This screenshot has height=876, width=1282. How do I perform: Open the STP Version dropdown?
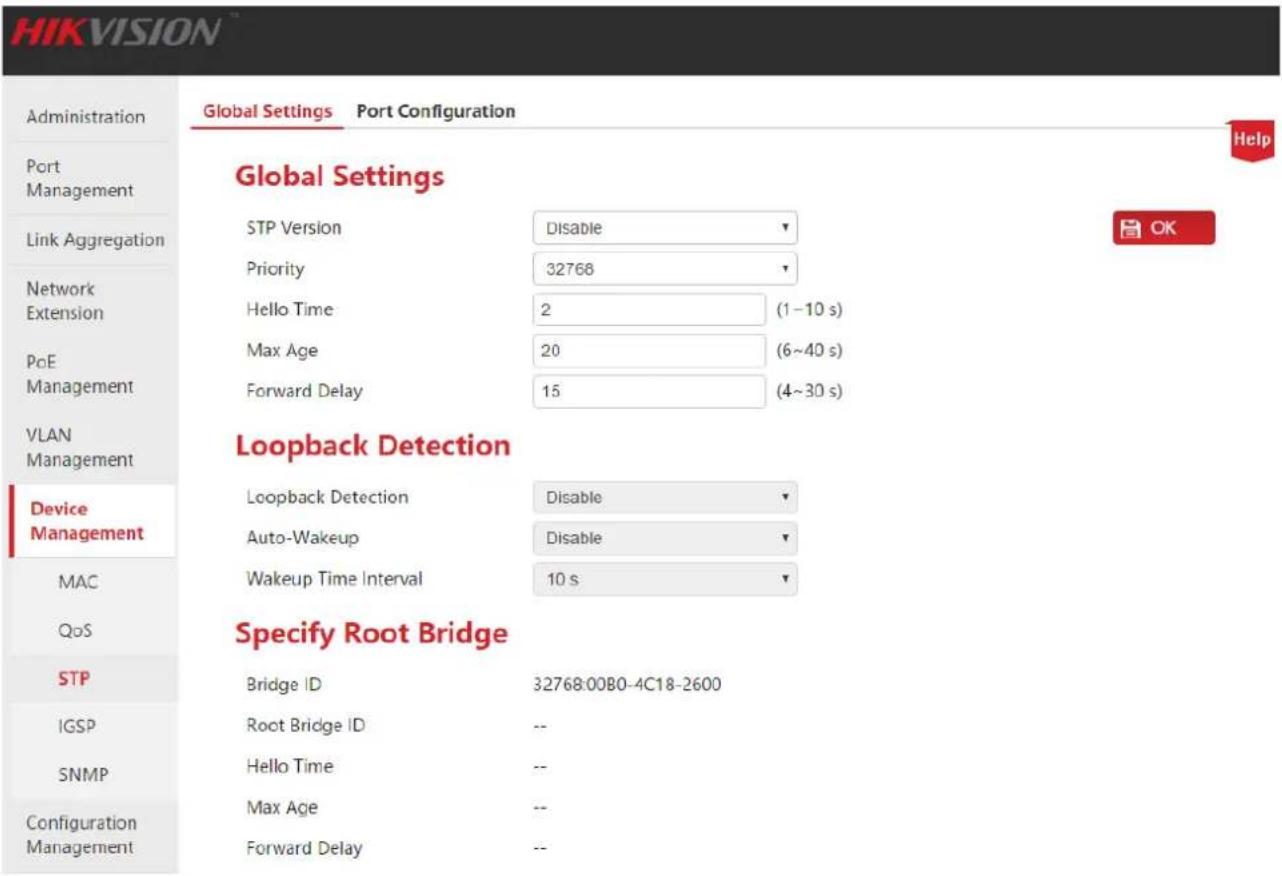665,228
